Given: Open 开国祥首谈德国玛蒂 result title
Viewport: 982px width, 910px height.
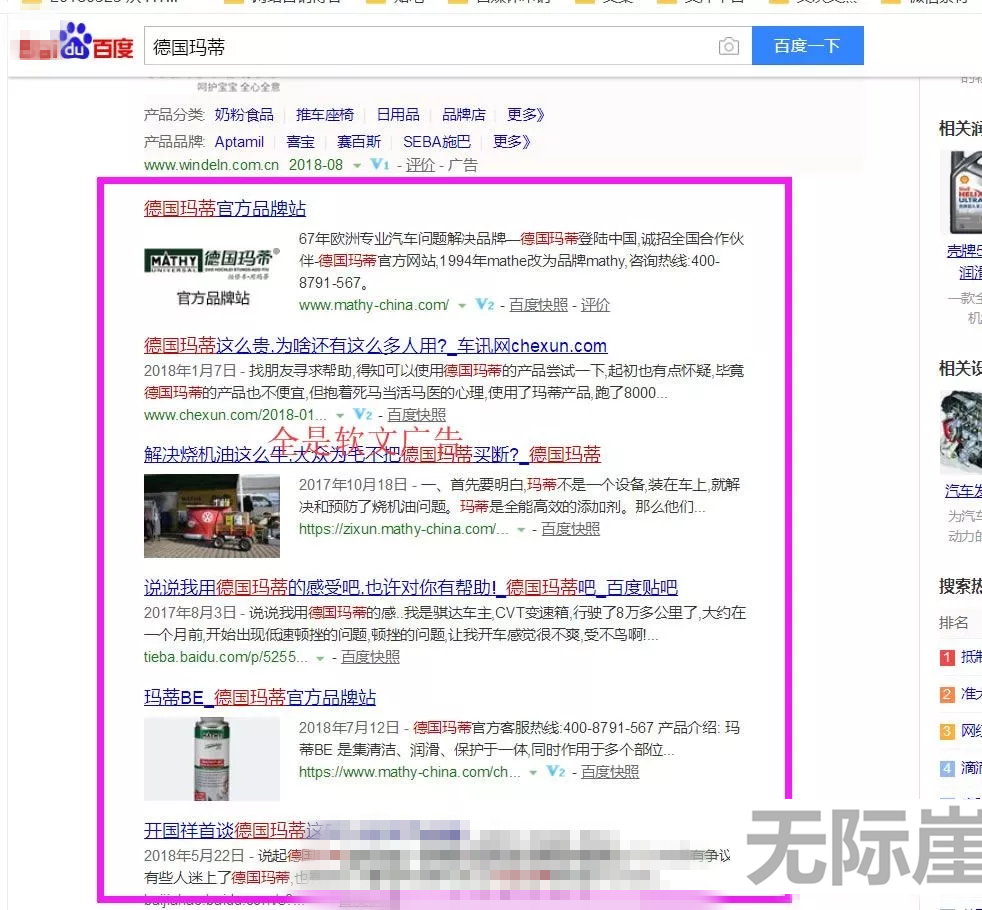Looking at the screenshot, I should (233, 831).
